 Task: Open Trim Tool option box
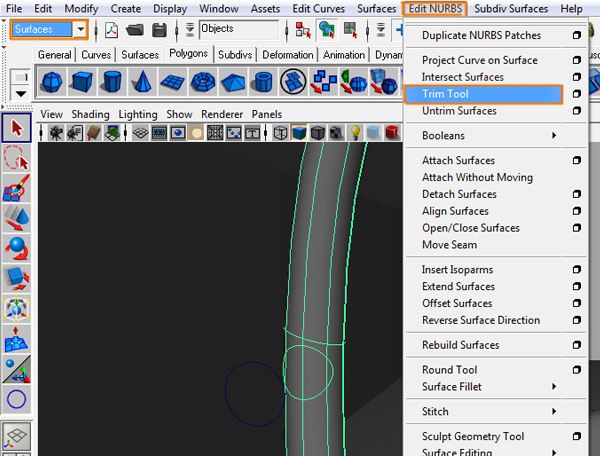point(577,94)
